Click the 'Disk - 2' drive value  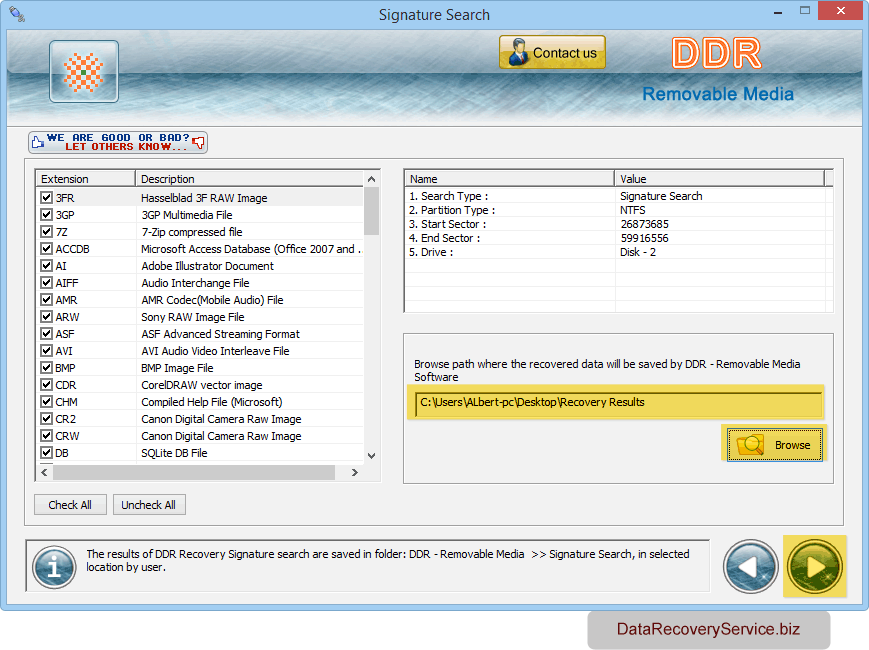tap(638, 252)
